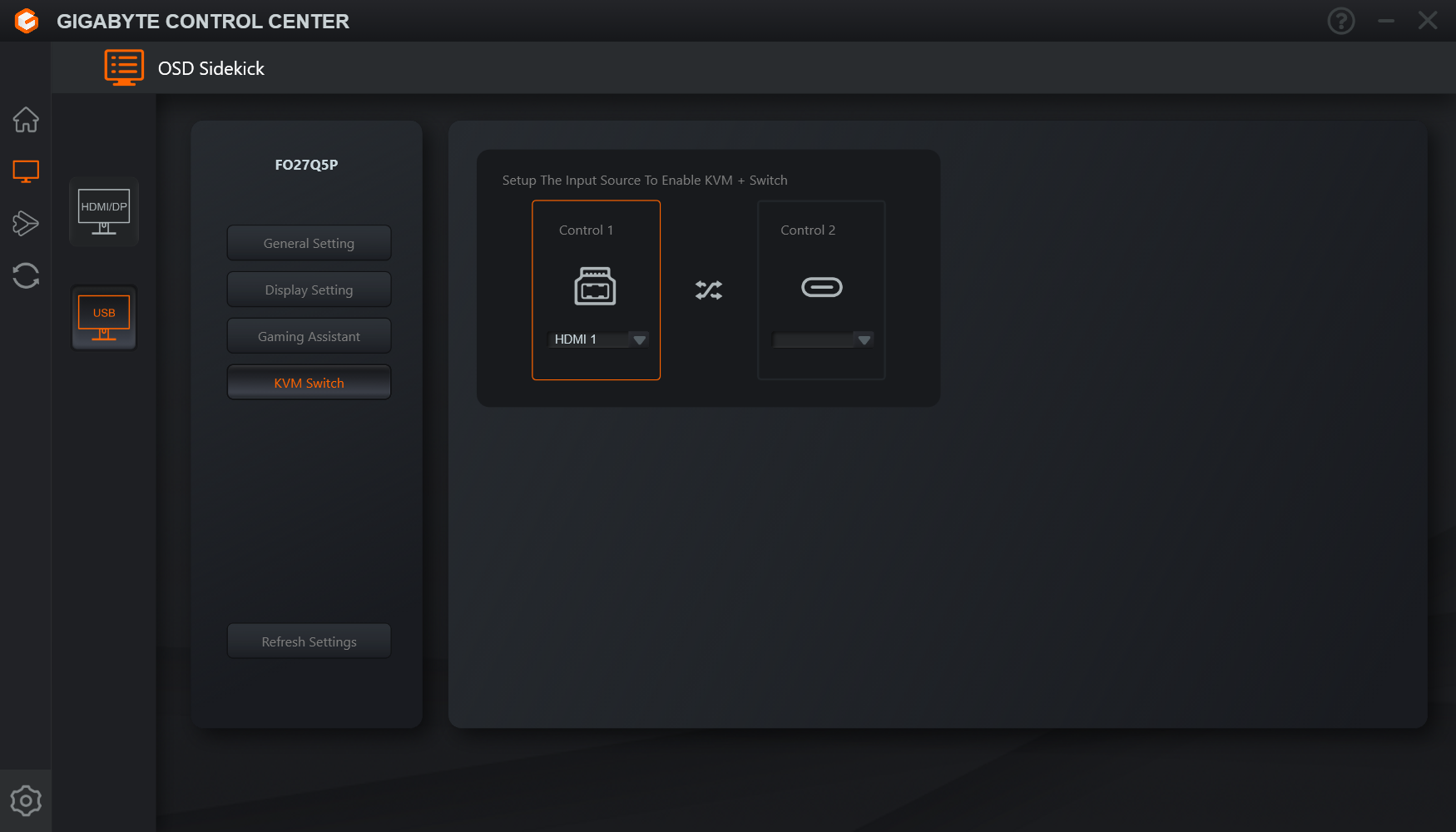The height and width of the screenshot is (832, 1456).
Task: Minimize the Gigabyte Control Center window
Action: tap(1386, 21)
